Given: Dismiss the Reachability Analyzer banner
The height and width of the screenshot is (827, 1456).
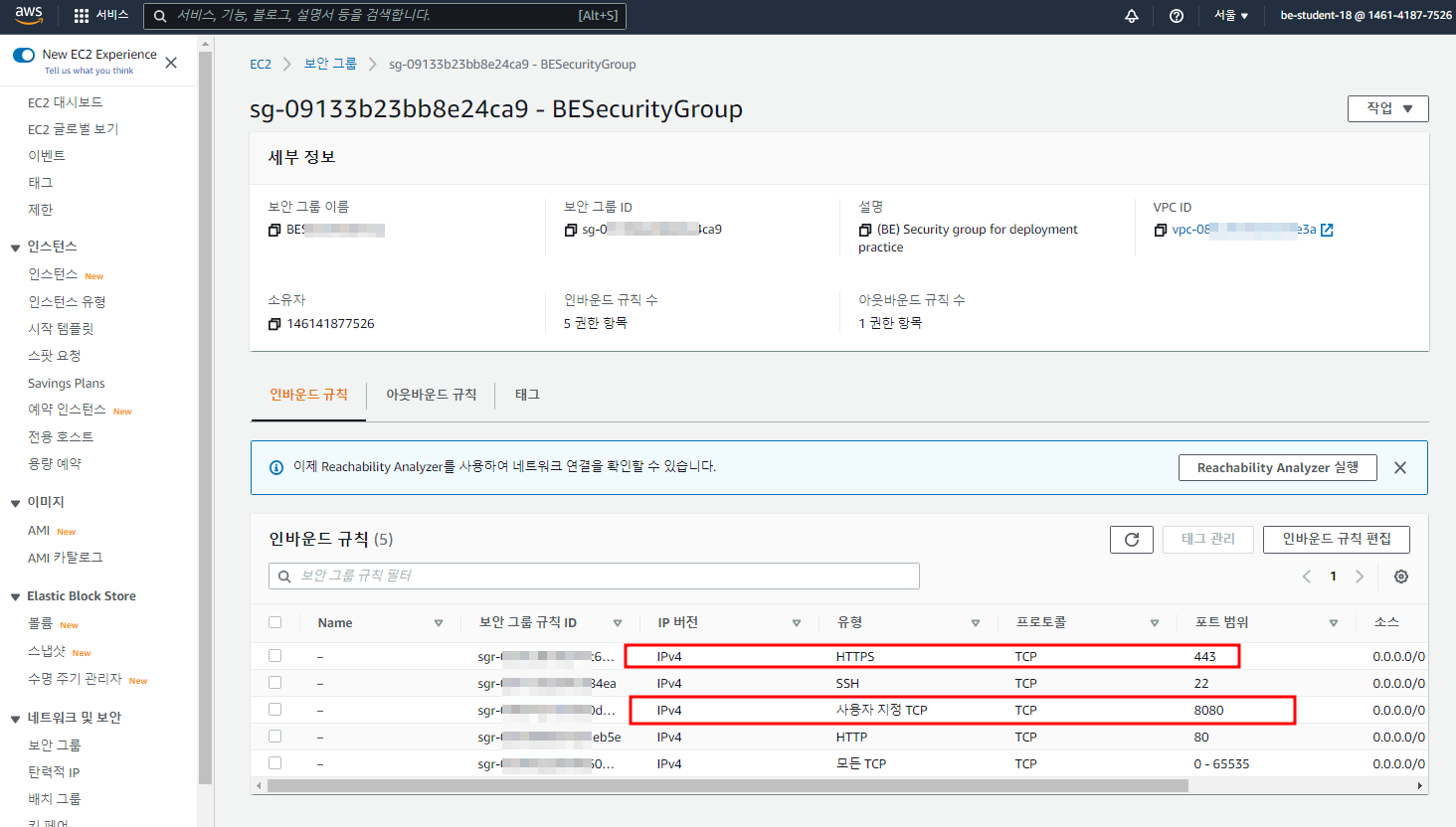Looking at the screenshot, I should pyautogui.click(x=1400, y=468).
